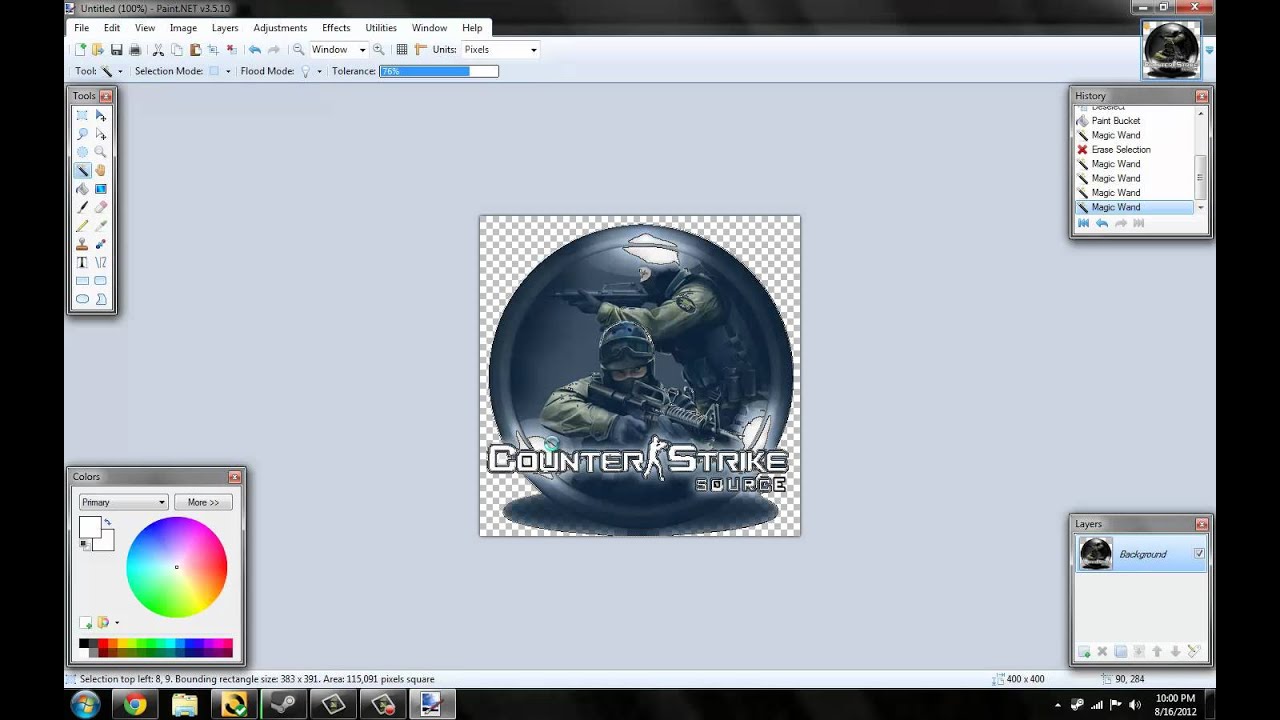Open the Primary color dropdown in Colors
The width and height of the screenshot is (1280, 720).
coord(123,502)
